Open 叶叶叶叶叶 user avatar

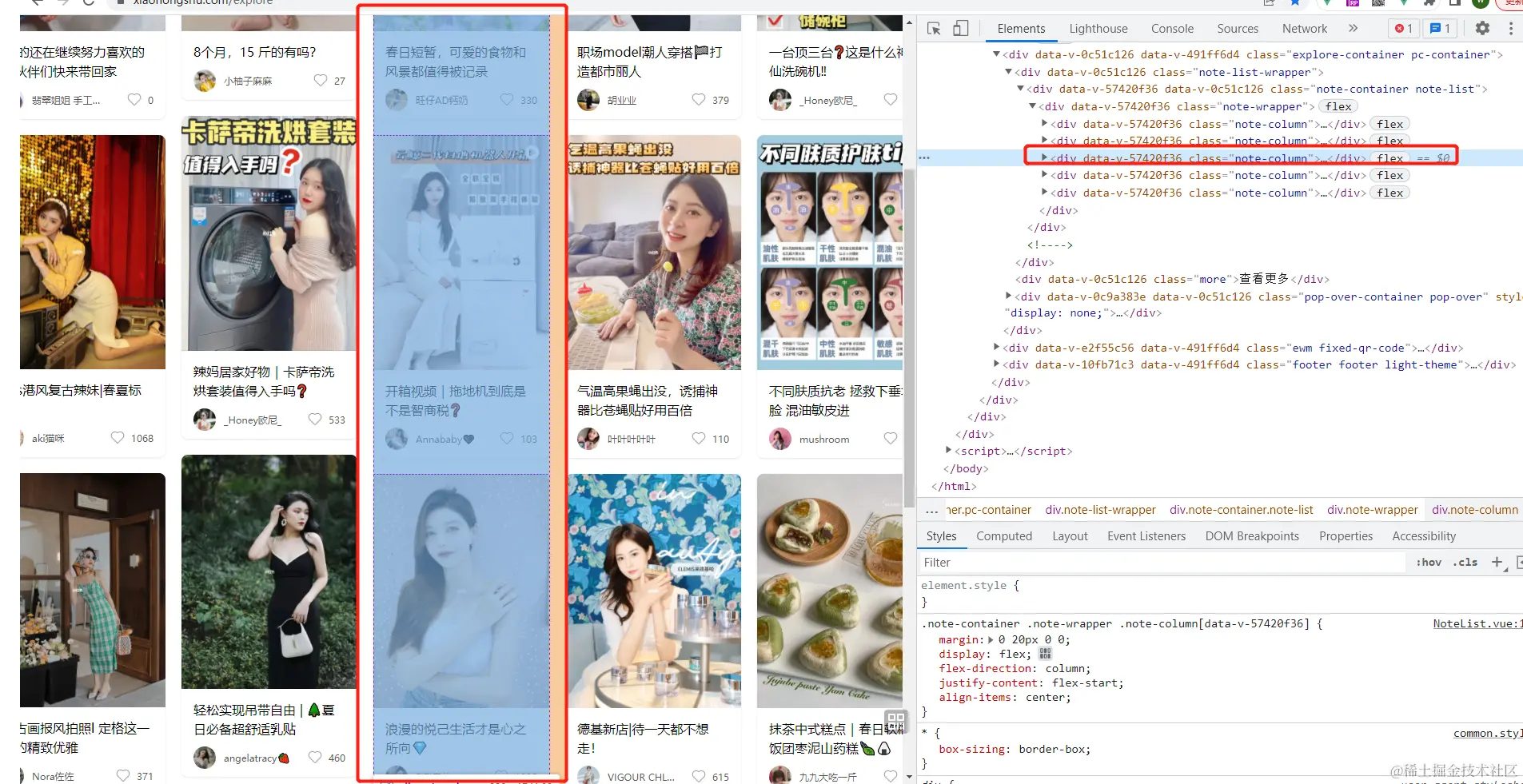coord(588,439)
